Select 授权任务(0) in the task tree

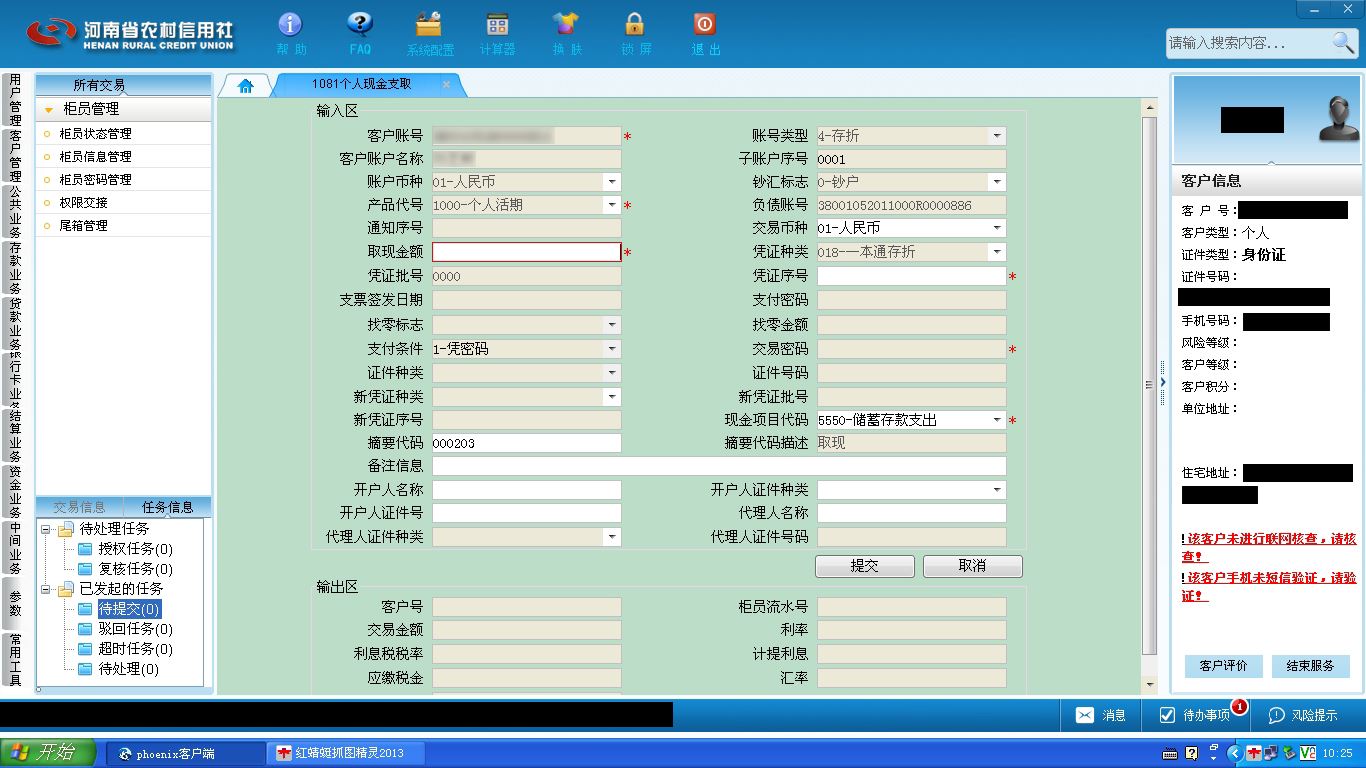coord(135,549)
